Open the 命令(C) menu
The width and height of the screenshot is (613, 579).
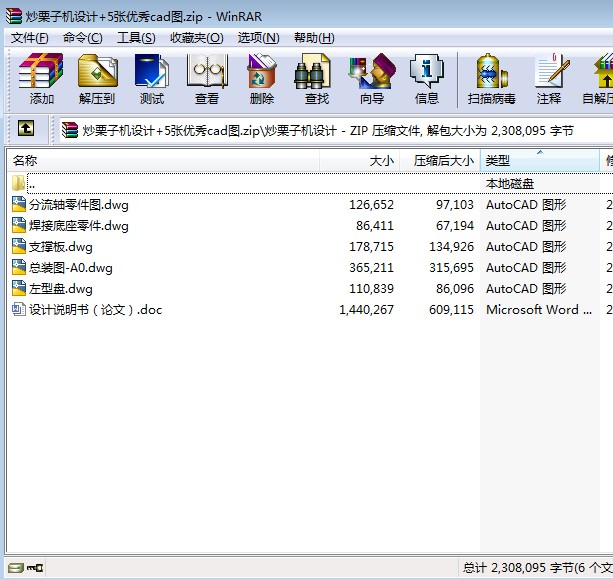click(x=82, y=38)
